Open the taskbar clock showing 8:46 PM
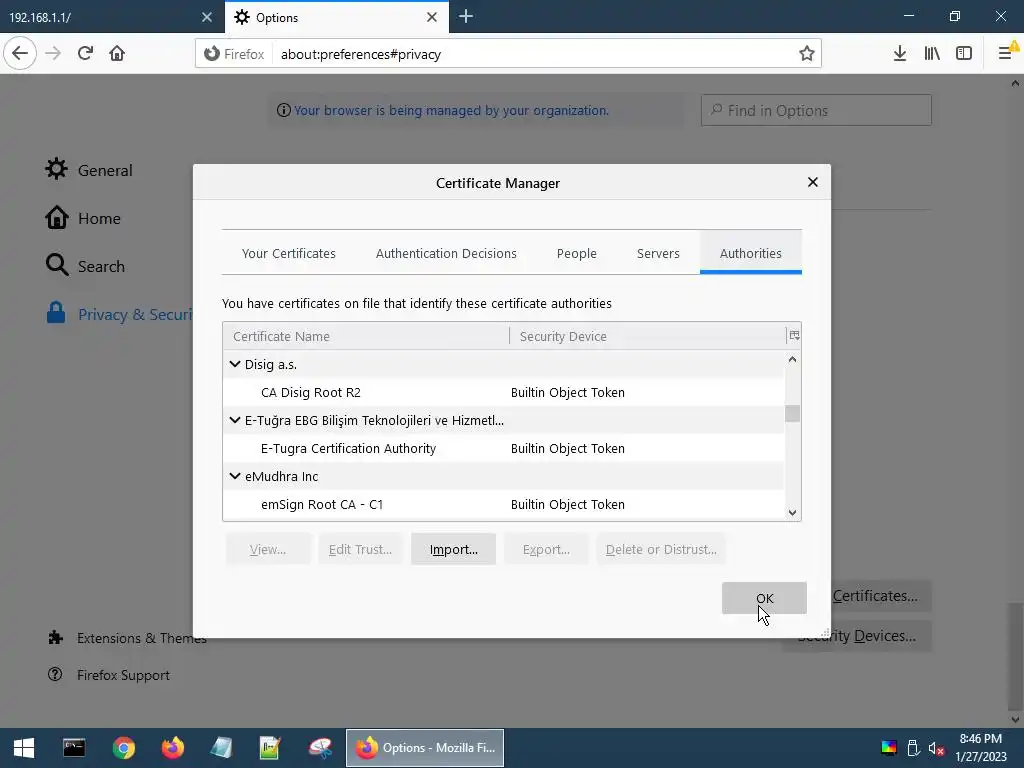1024x768 pixels. [981, 748]
